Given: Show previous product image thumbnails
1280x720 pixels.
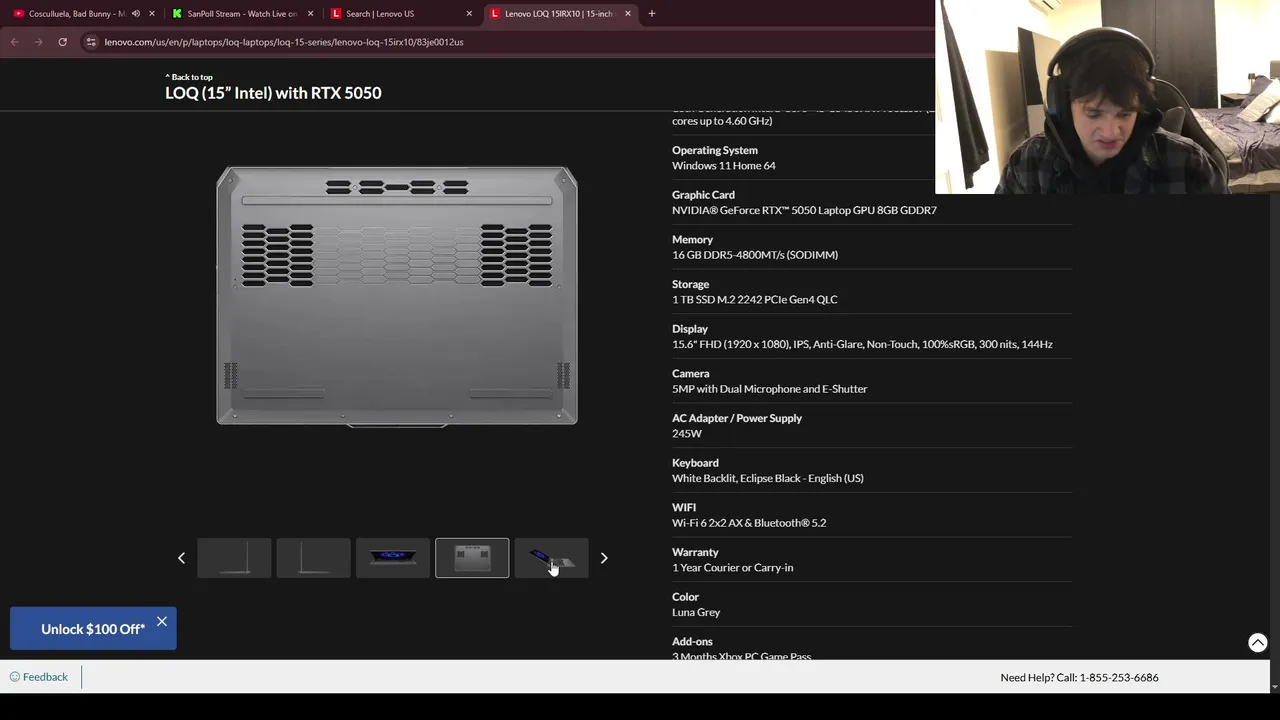Looking at the screenshot, I should [x=181, y=558].
